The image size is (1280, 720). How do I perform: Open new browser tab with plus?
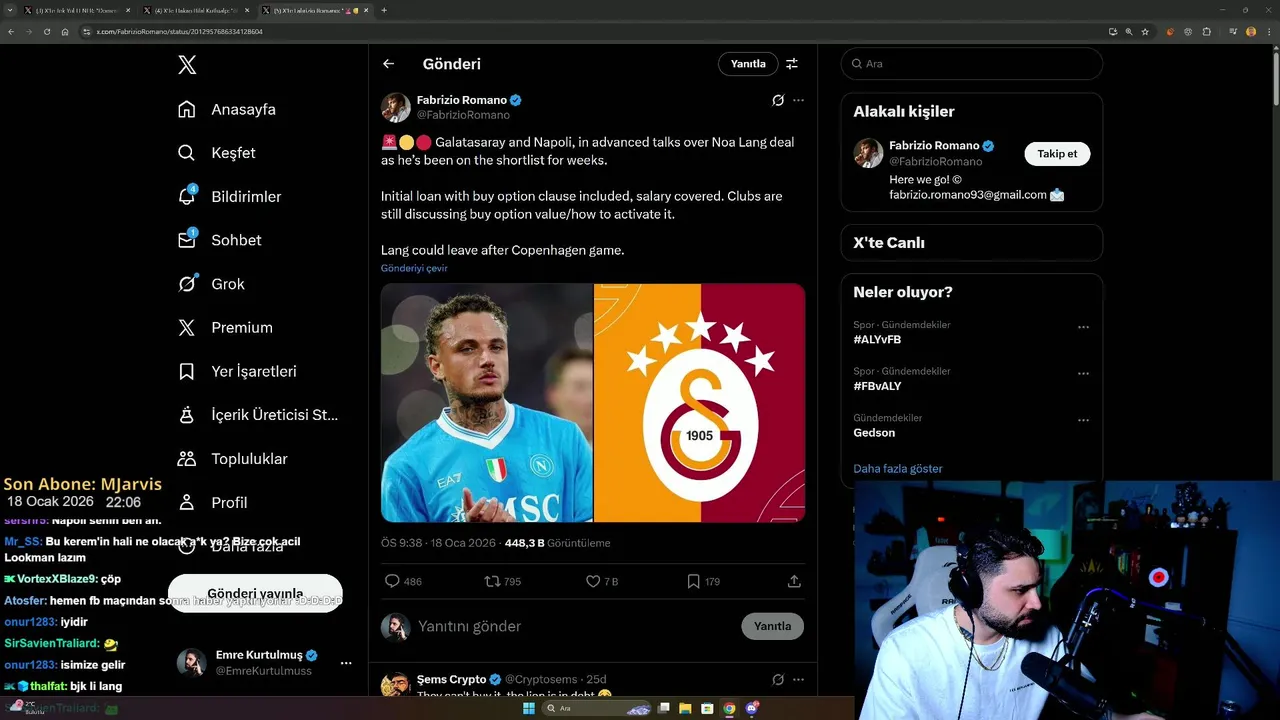point(384,10)
